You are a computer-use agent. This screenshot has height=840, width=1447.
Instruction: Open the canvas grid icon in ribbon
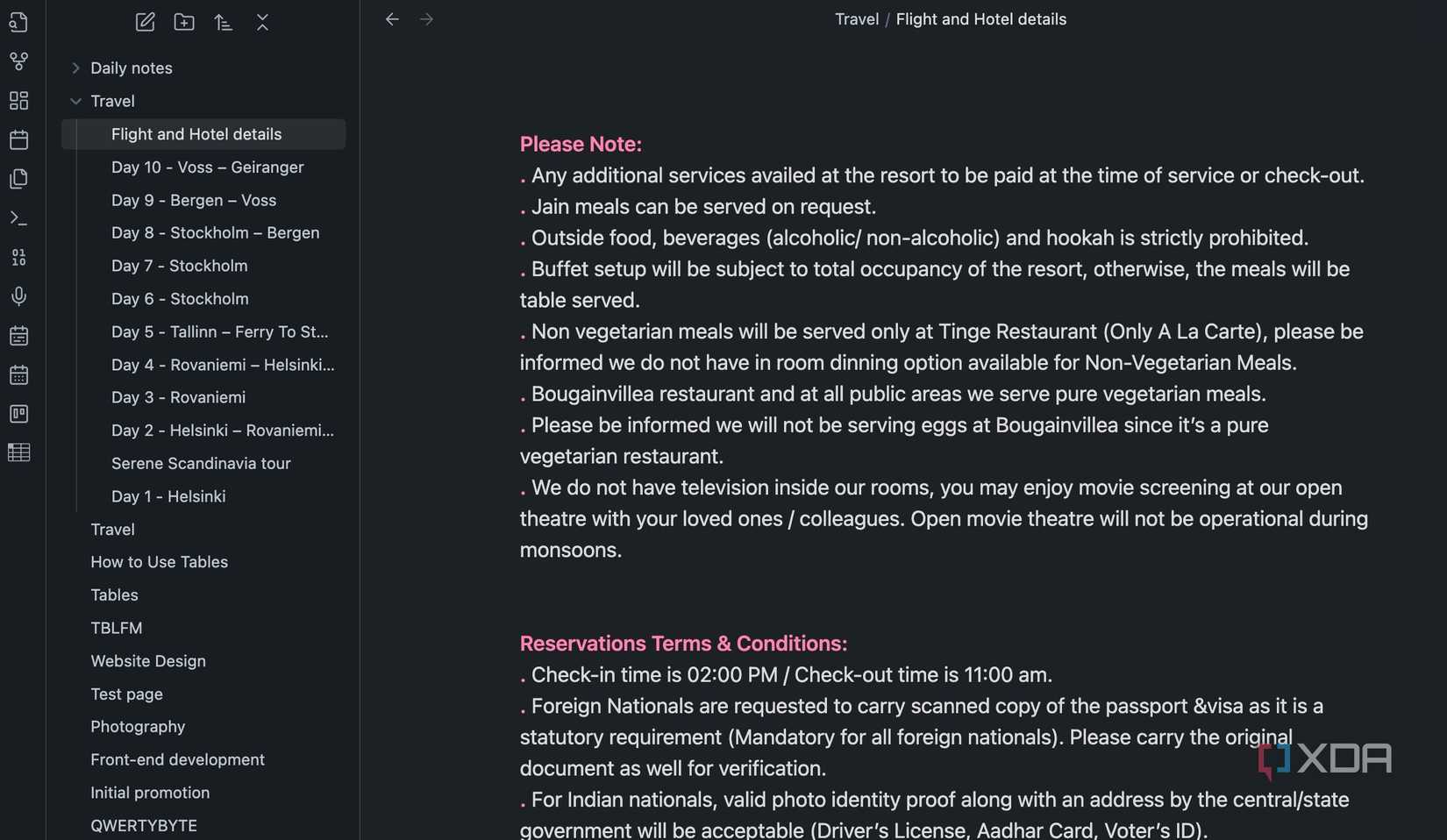click(18, 101)
